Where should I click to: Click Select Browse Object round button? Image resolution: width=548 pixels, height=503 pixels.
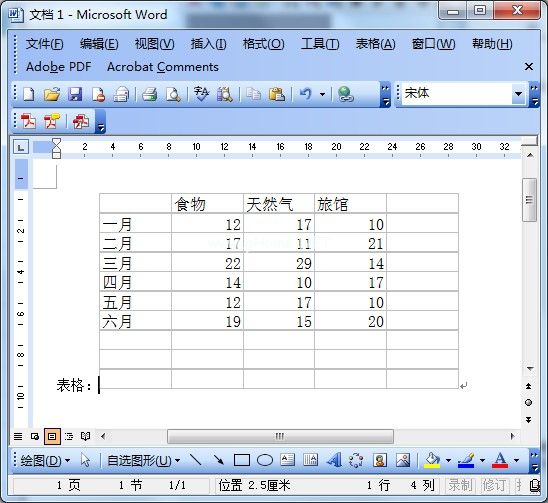tap(528, 403)
